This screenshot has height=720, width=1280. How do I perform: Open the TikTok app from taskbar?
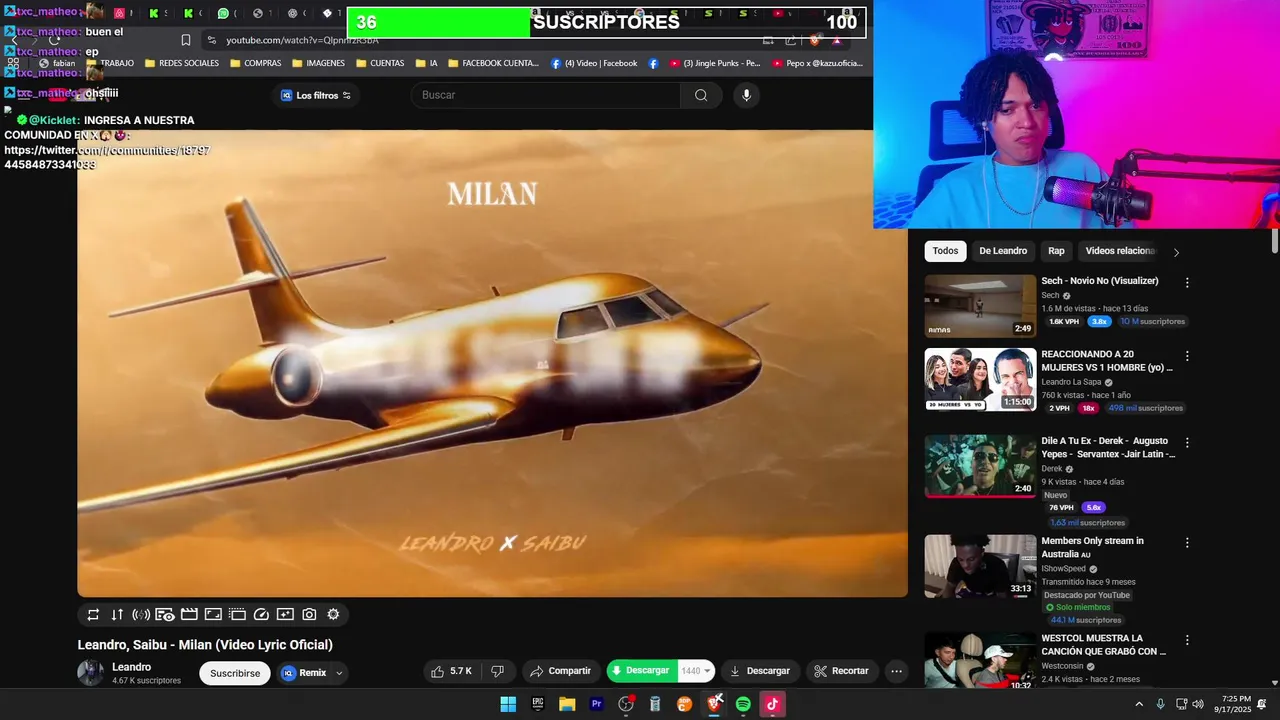coord(772,704)
